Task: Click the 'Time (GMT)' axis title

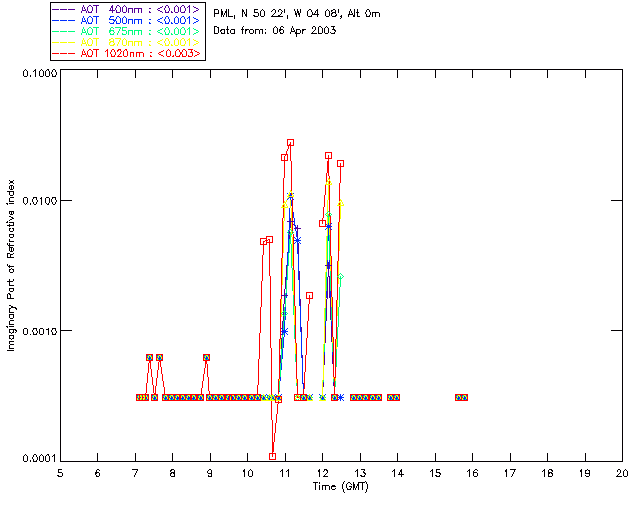Action: point(340,487)
